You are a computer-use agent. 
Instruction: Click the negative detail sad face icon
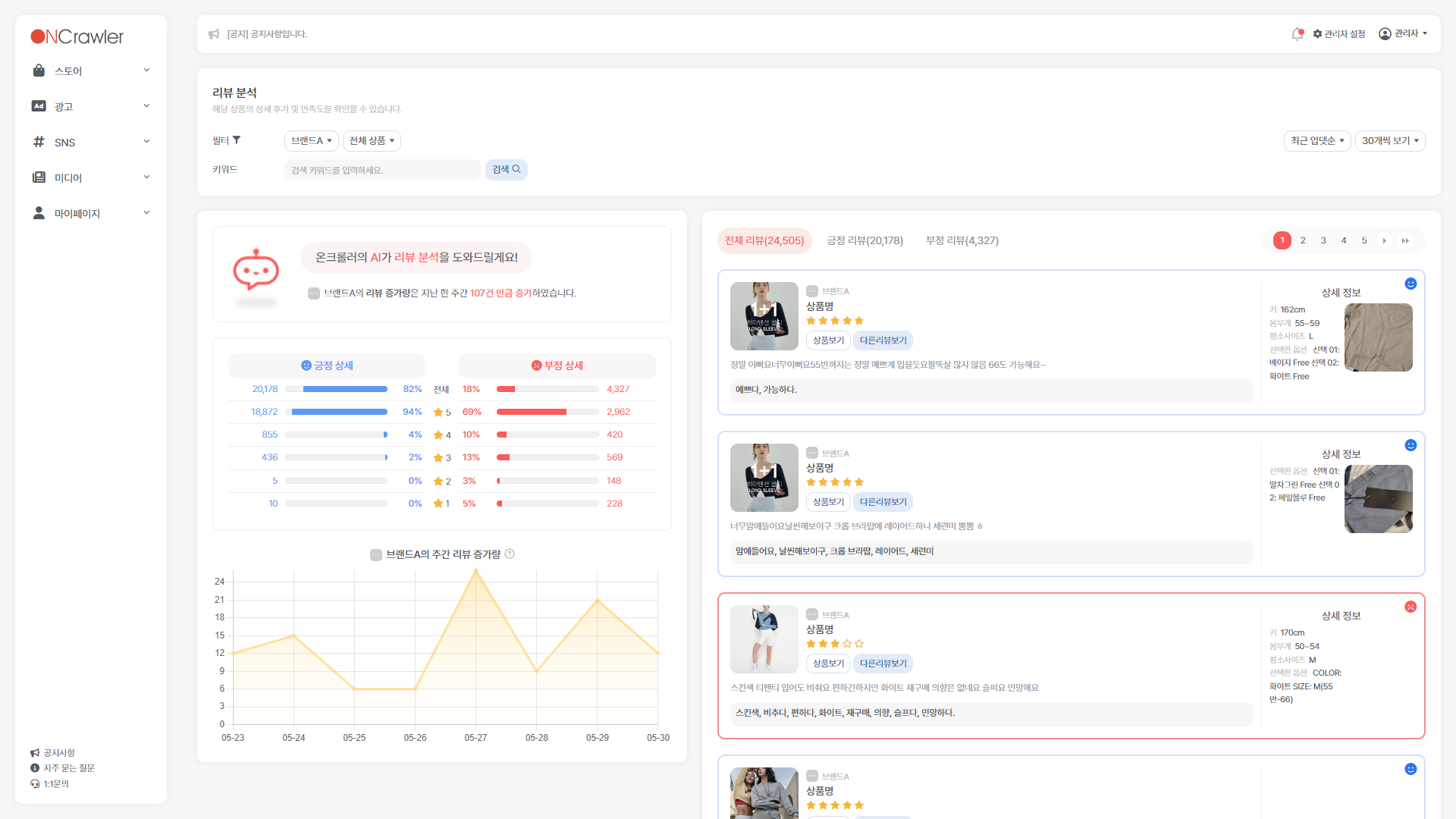coord(537,366)
